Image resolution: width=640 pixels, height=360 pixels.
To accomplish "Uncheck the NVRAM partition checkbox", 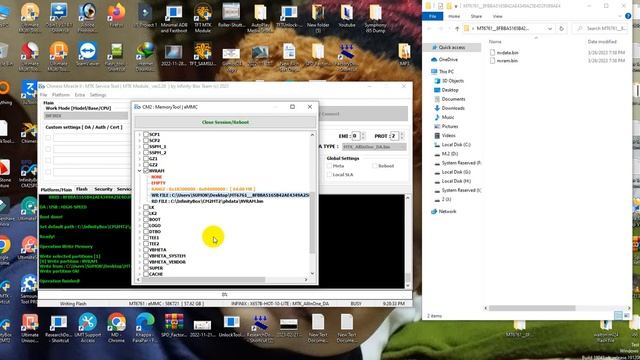I will pyautogui.click(x=146, y=171).
